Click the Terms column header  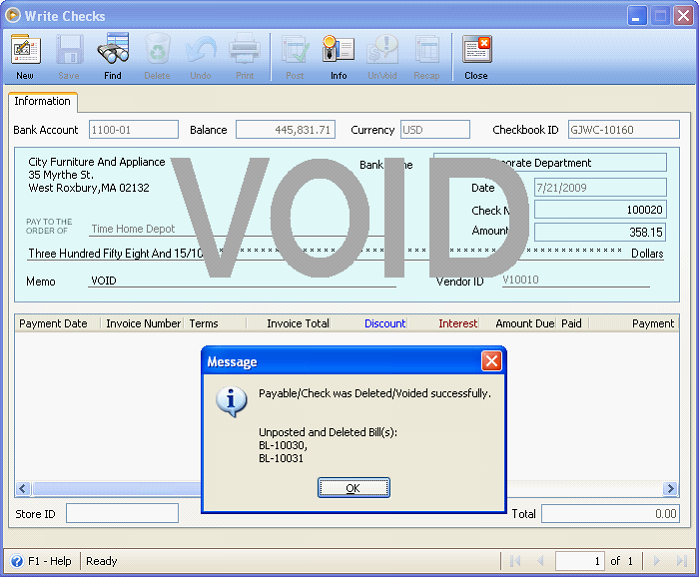click(216, 324)
